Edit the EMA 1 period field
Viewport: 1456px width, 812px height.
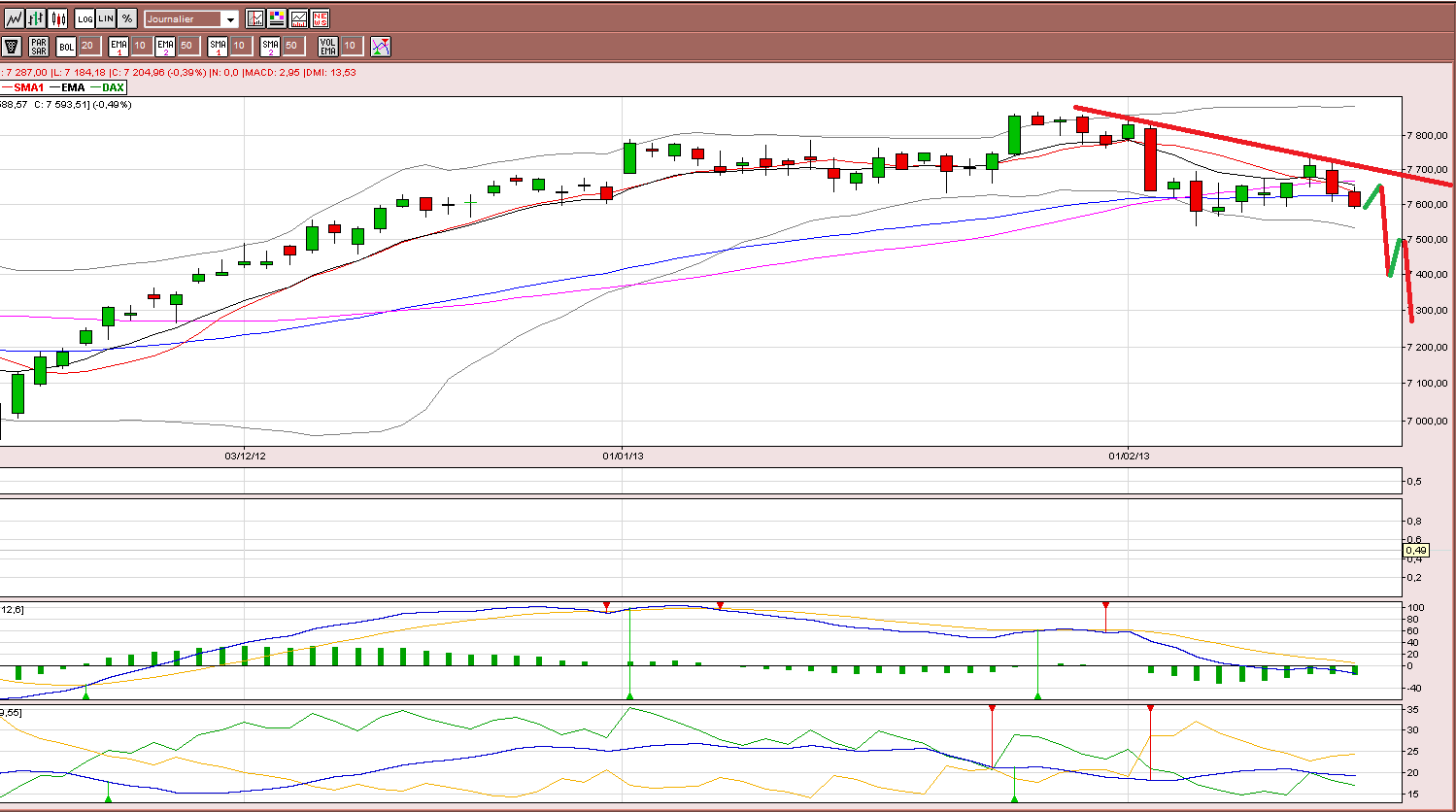(x=142, y=46)
